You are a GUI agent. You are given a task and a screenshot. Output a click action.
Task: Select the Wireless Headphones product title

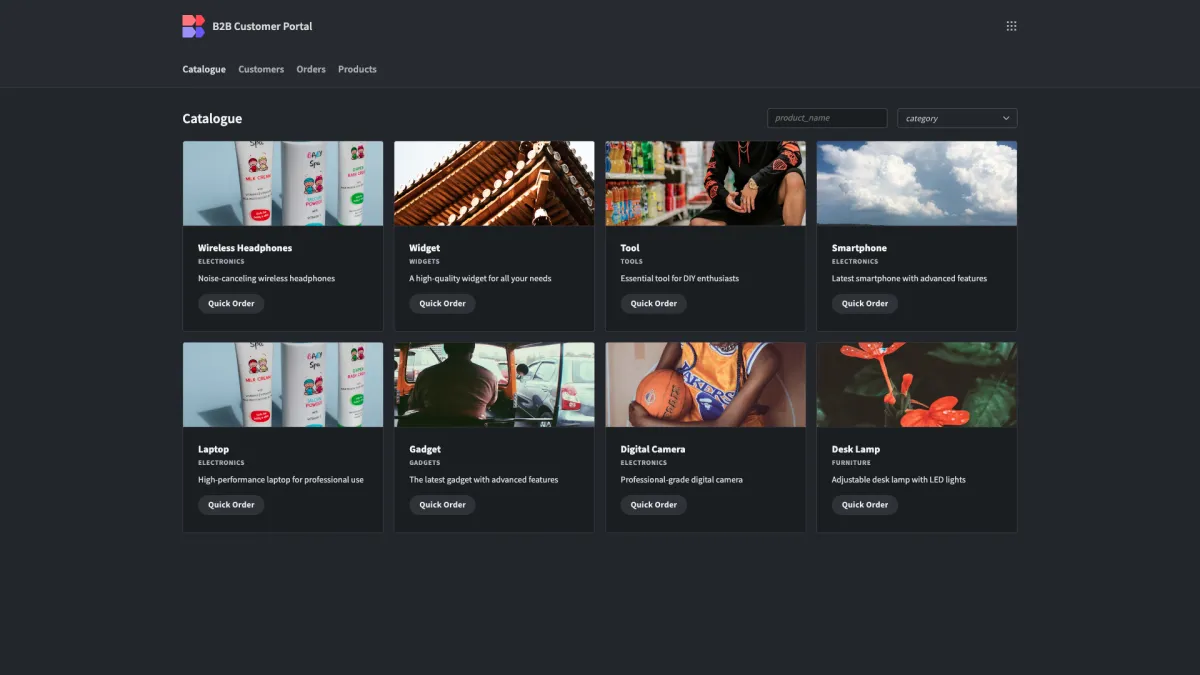click(x=245, y=248)
